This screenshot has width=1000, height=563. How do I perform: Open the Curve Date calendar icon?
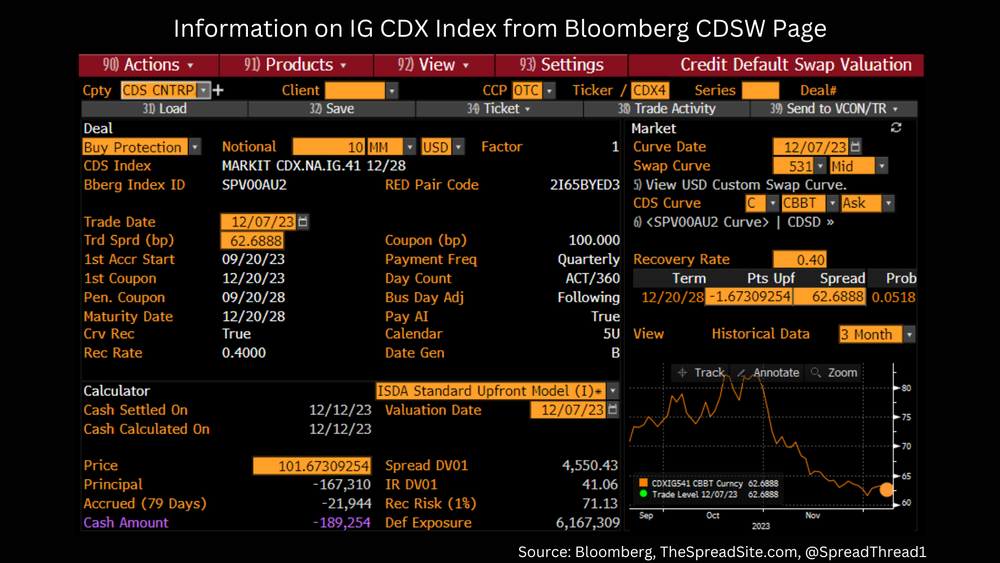855,147
